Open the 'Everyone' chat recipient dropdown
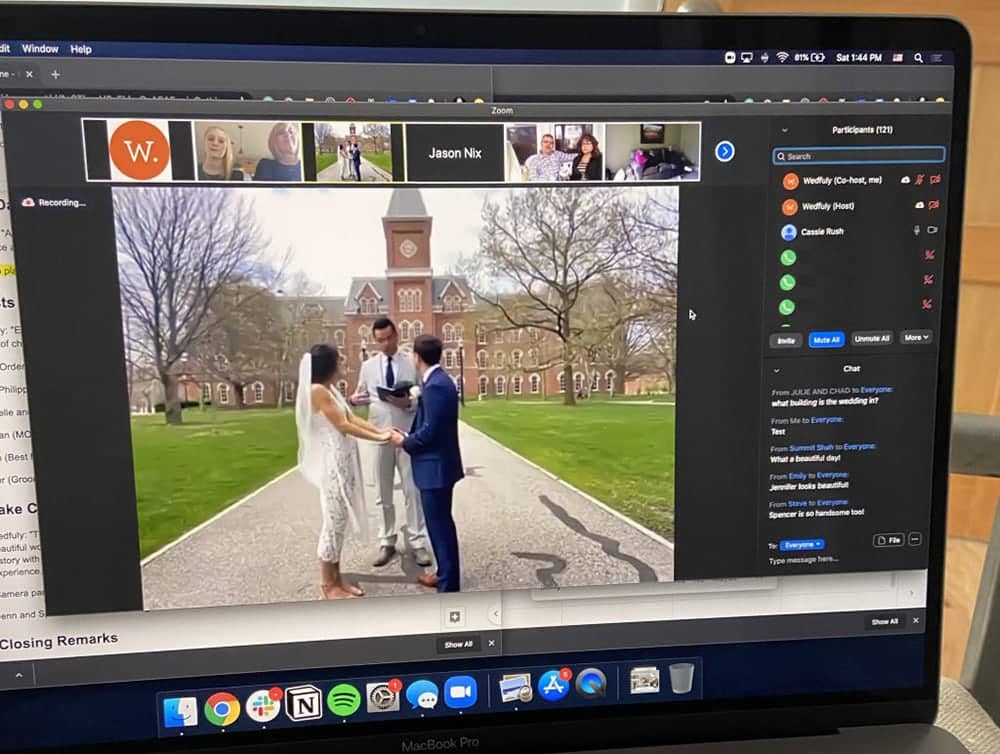Image resolution: width=1000 pixels, height=754 pixels. (x=802, y=545)
